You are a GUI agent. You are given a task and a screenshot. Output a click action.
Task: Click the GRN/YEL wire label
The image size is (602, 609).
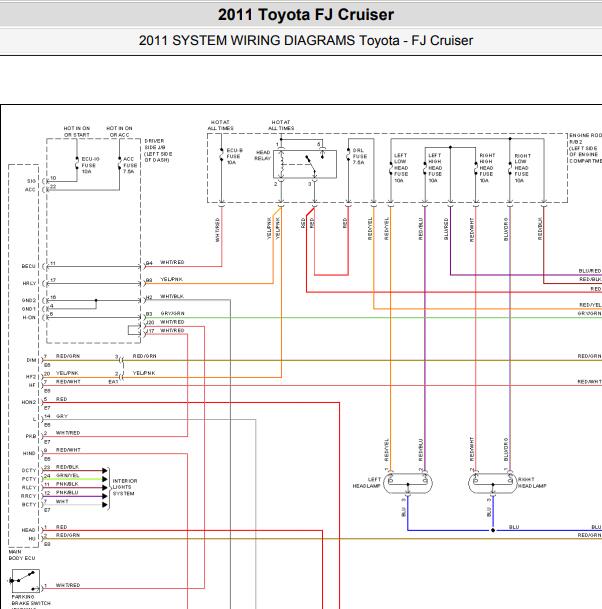(x=67, y=475)
